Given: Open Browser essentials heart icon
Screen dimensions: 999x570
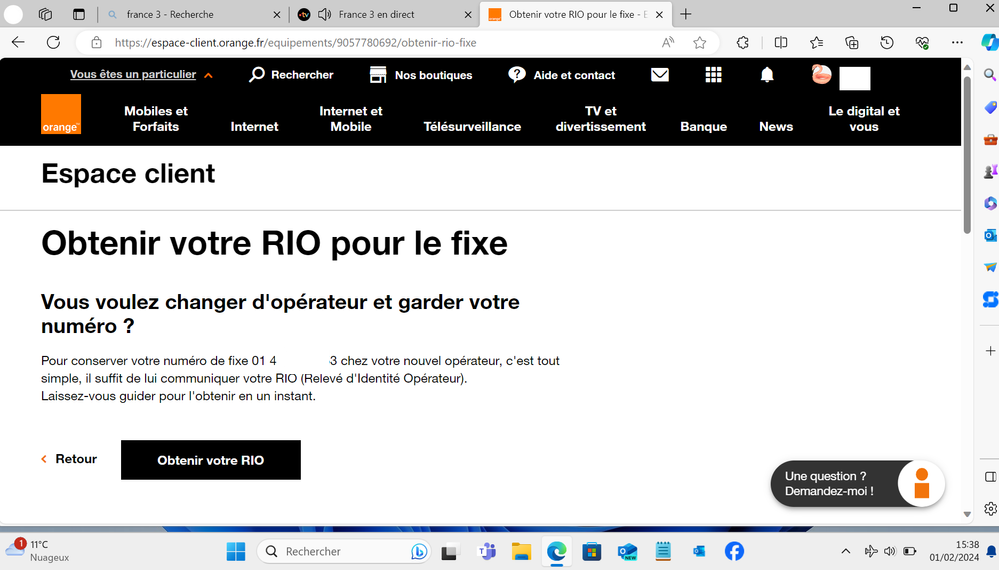Looking at the screenshot, I should click(922, 43).
